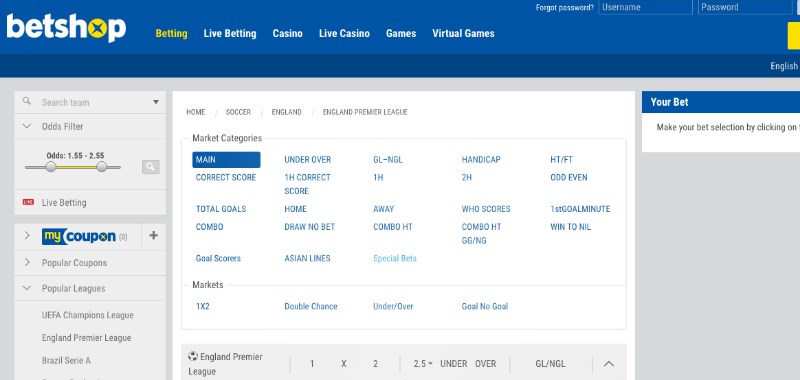Open the Games tab
This screenshot has height=380, width=800.
point(401,34)
